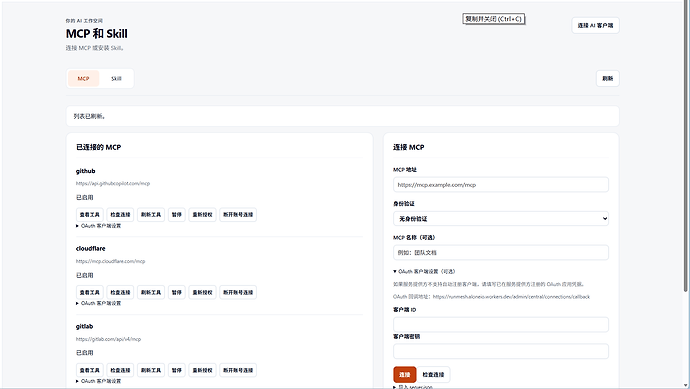Click the 客户端 ID input field
The image size is (690, 389).
(x=501, y=324)
